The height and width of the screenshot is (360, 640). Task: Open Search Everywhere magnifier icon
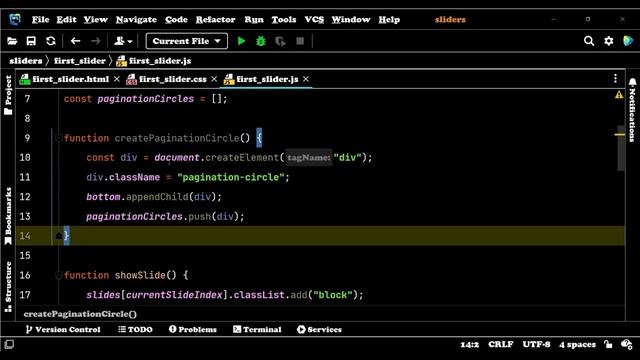(x=589, y=41)
